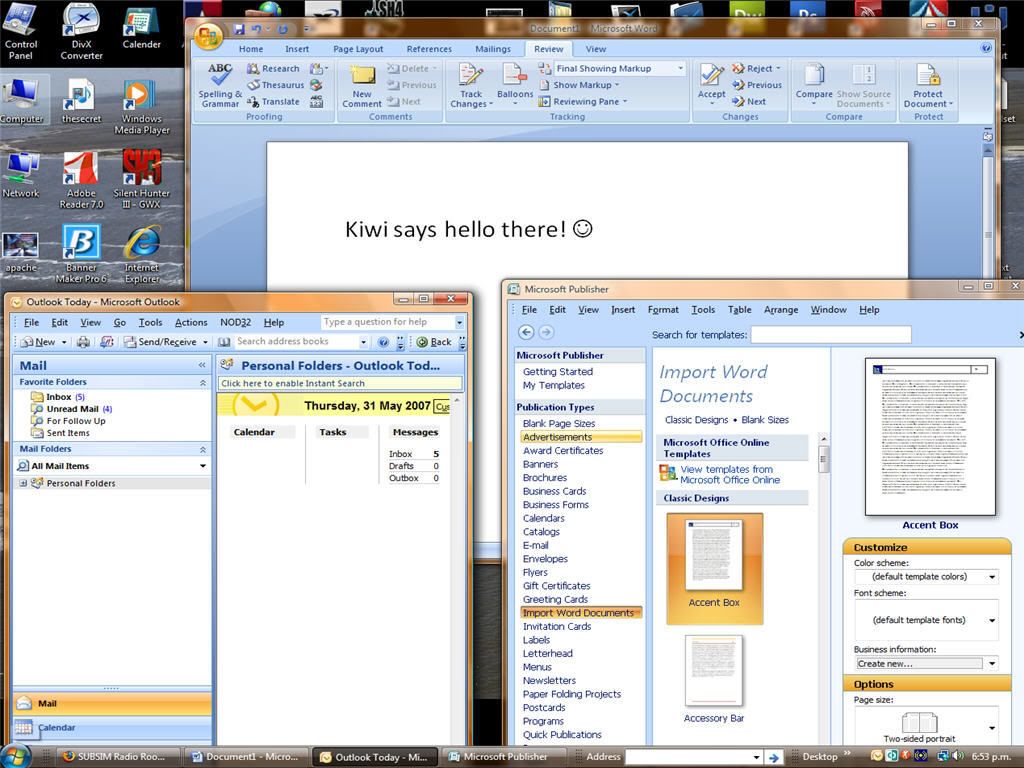Image resolution: width=1024 pixels, height=768 pixels.
Task: Open Control Panel desktop icon
Action: [21, 33]
